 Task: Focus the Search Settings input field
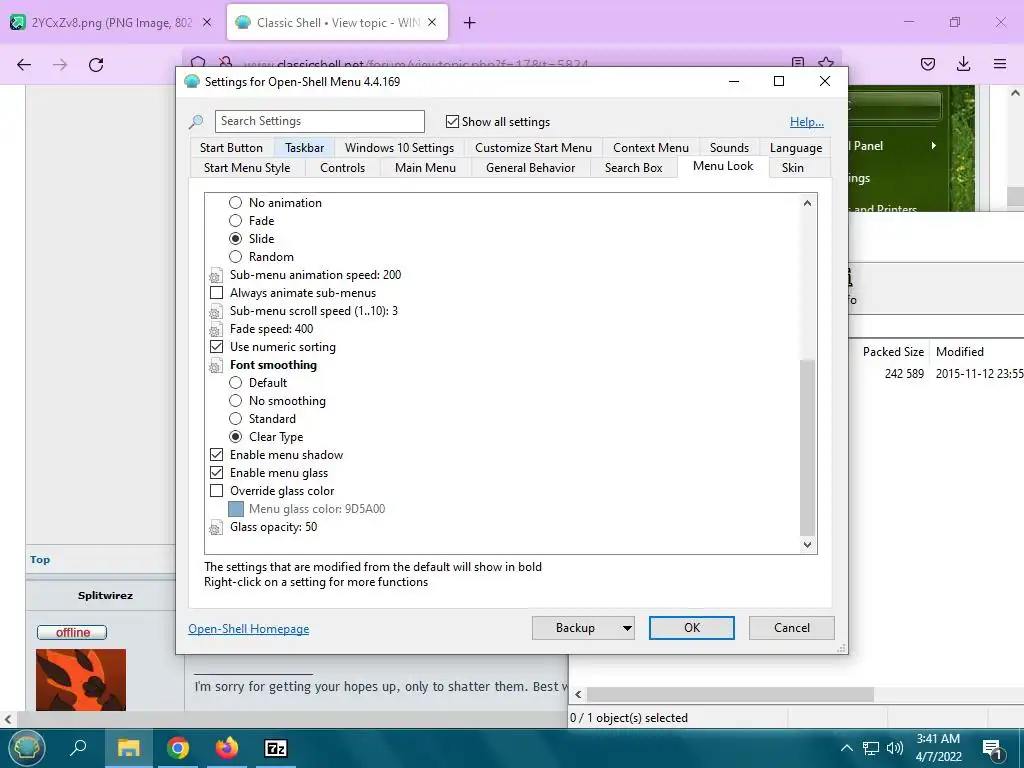click(x=319, y=121)
